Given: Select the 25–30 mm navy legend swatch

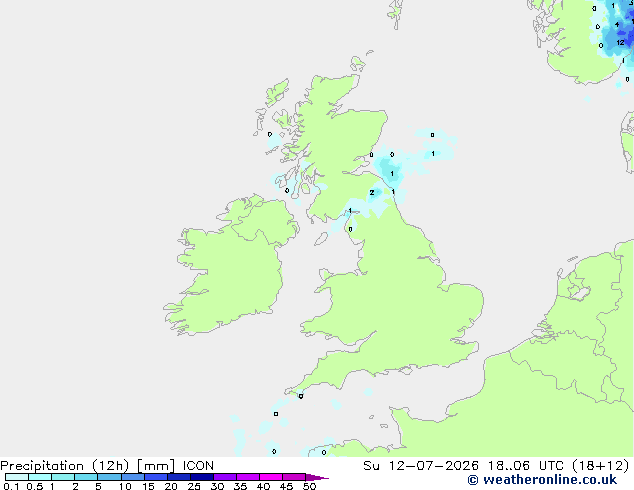Looking at the screenshot, I should [x=202, y=477].
